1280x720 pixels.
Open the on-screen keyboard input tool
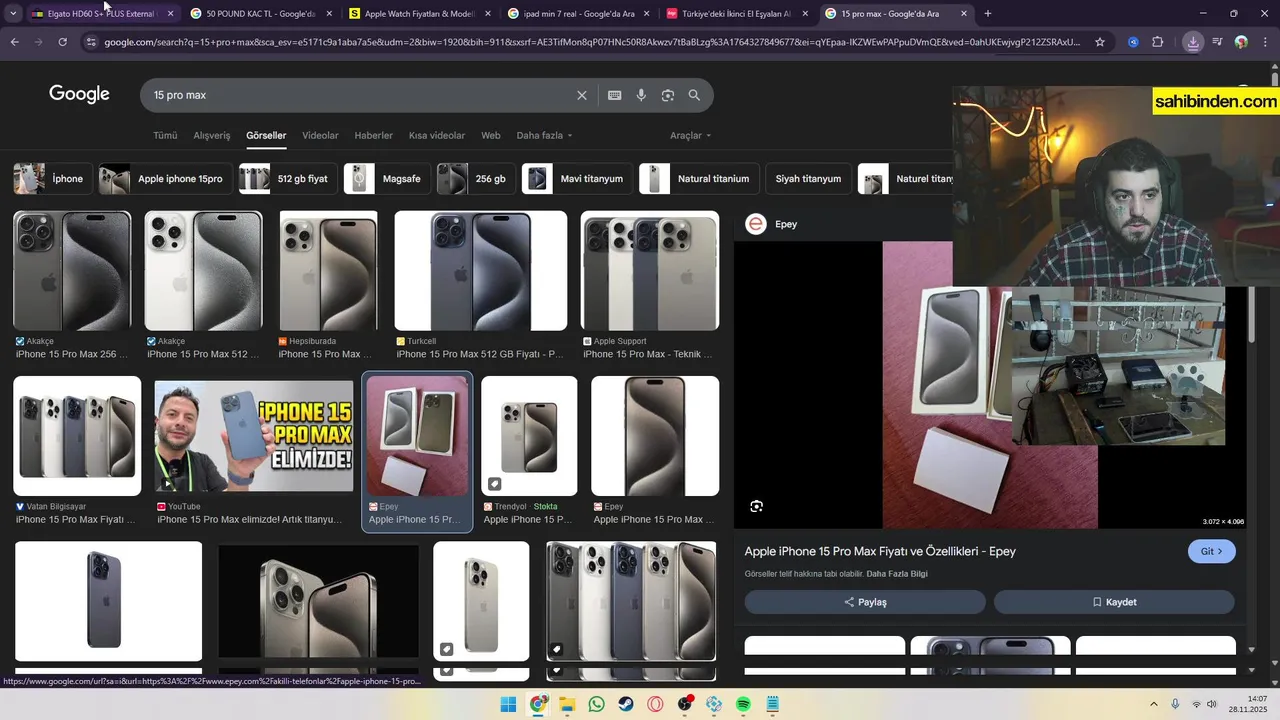click(615, 95)
